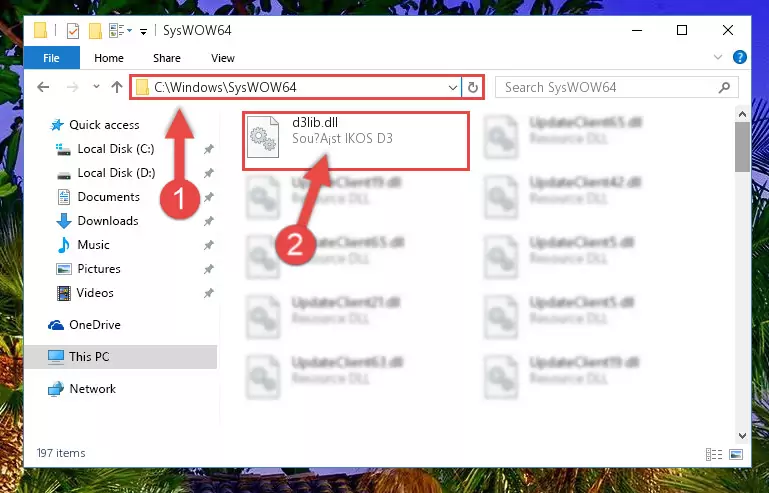
Task: Open Music in the sidebar
Action: [x=93, y=245]
